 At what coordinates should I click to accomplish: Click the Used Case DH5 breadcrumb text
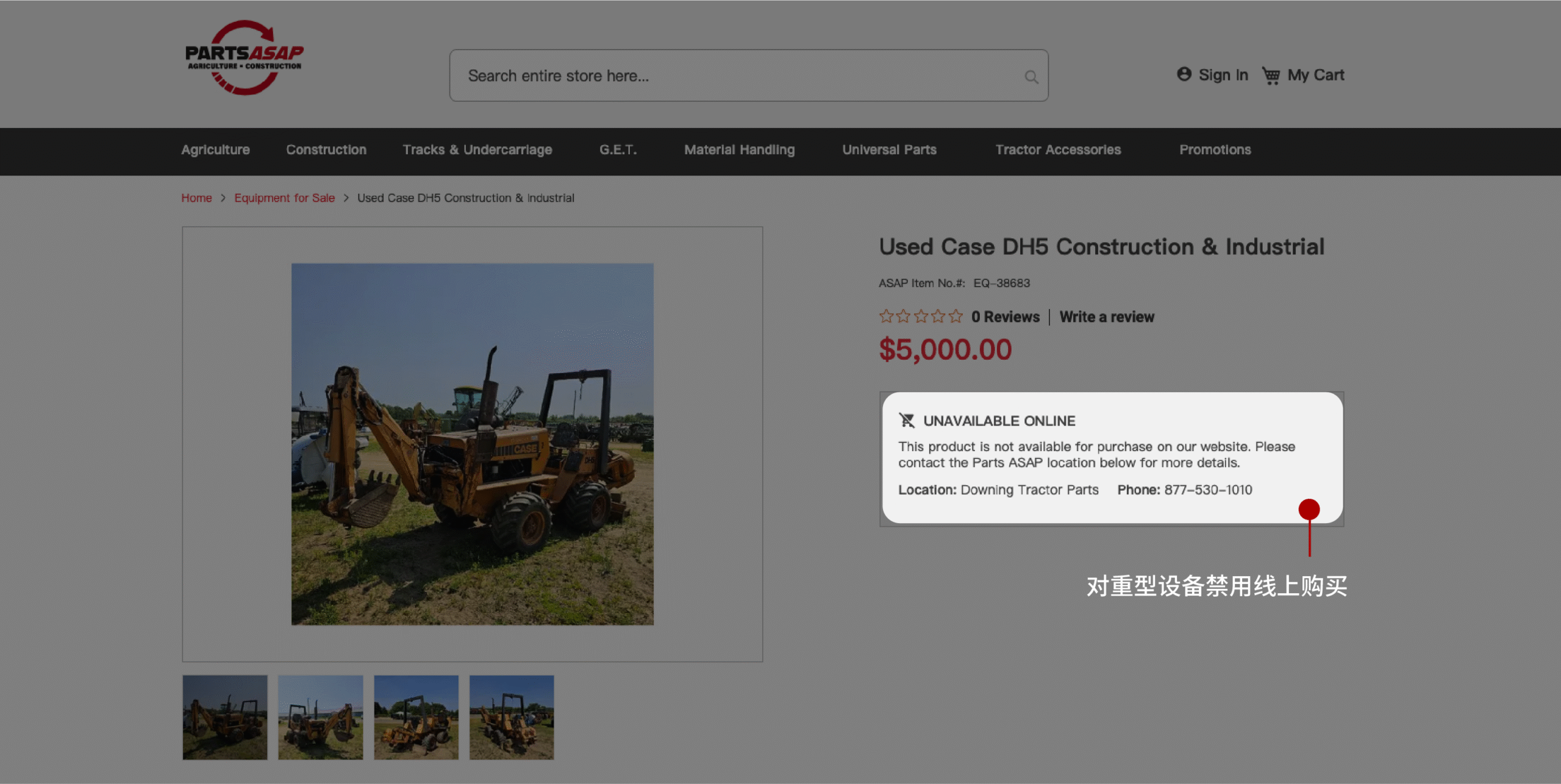pyautogui.click(x=465, y=198)
